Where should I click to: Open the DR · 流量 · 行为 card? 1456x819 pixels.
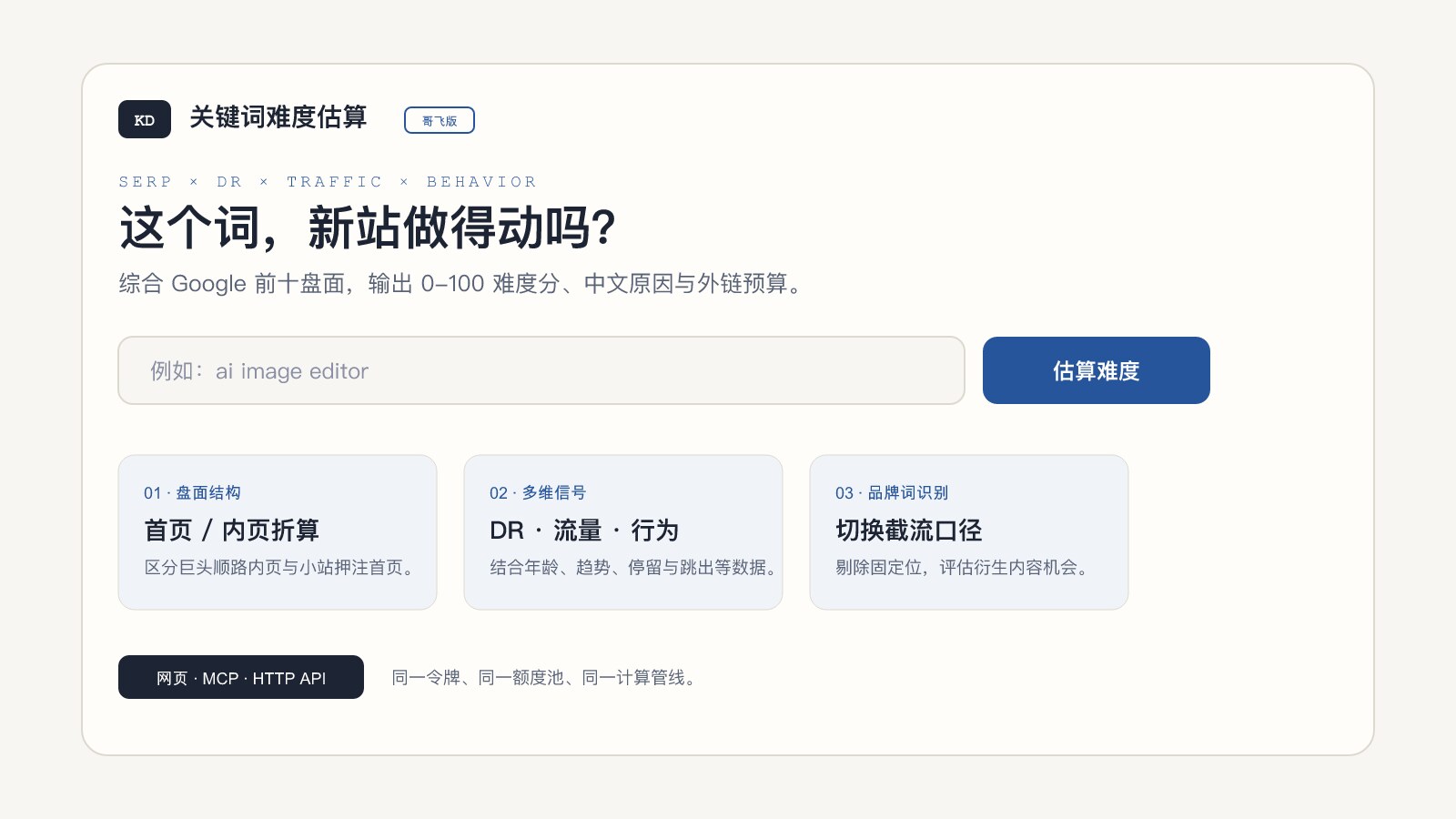click(x=623, y=532)
